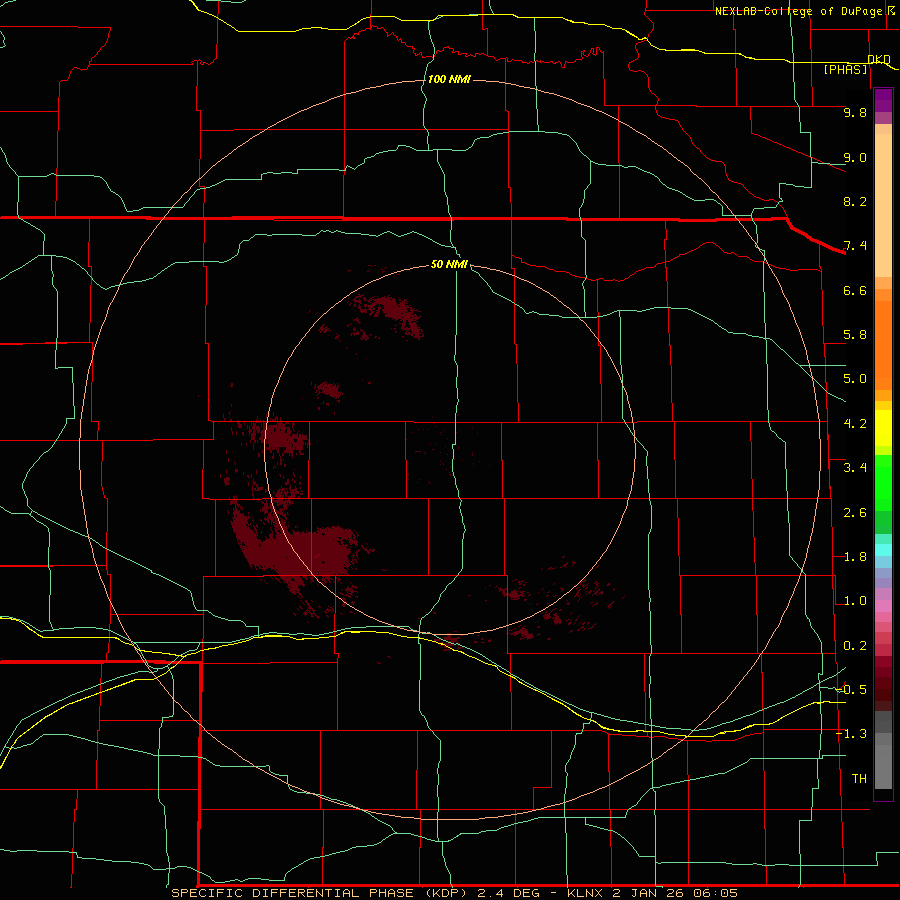Viewport: 900px width, 900px height.
Task: Click the 6.6 scale value
Action: coord(855,290)
